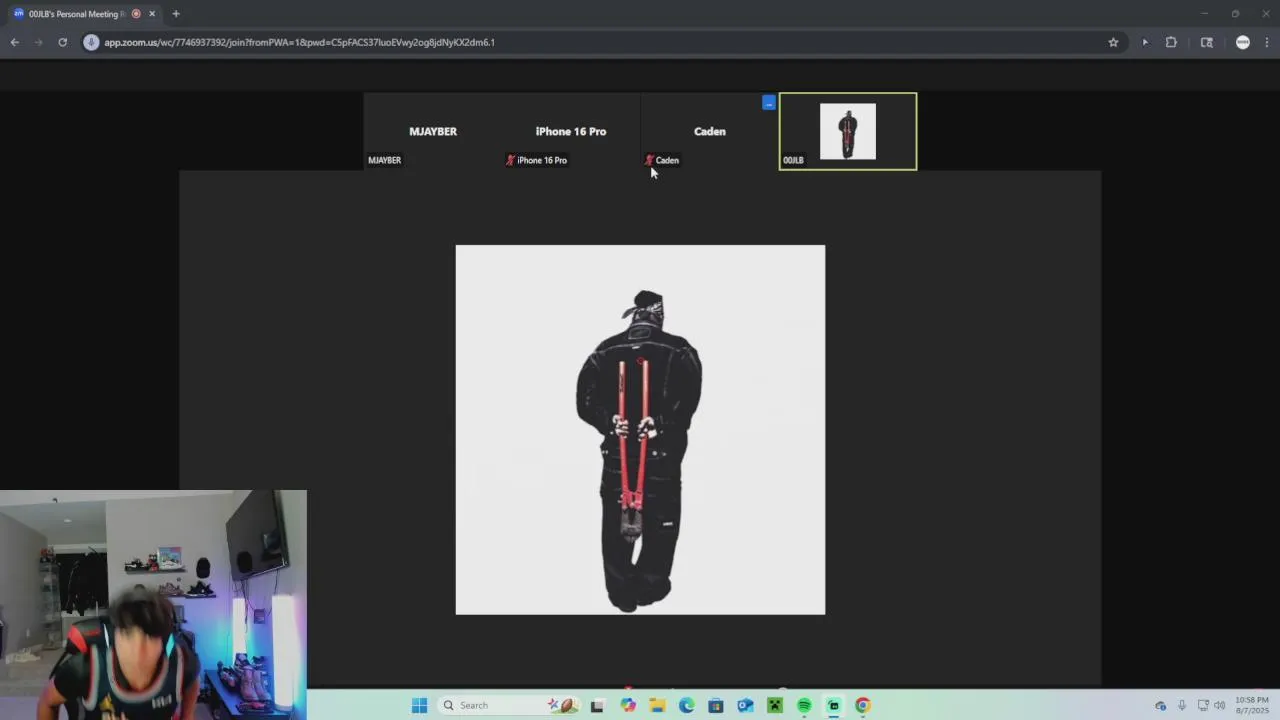Launch Minecraft from the taskbar
The width and height of the screenshot is (1280, 720).
pyautogui.click(x=775, y=705)
